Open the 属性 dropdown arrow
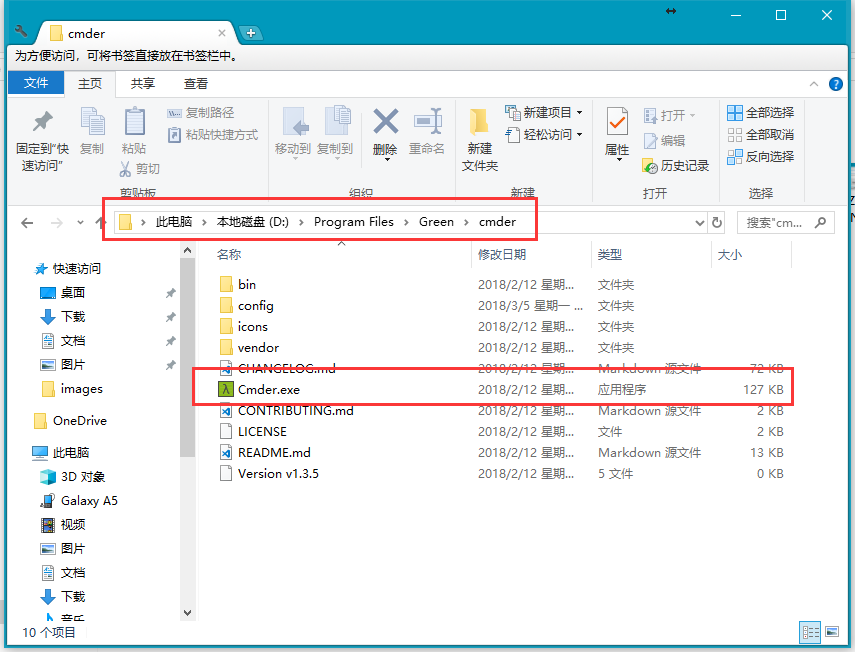The image size is (855, 652). pos(619,160)
